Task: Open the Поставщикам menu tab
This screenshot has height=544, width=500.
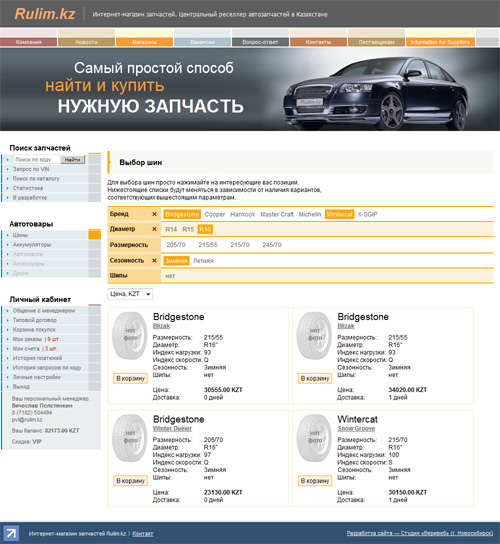Action: coord(376,42)
